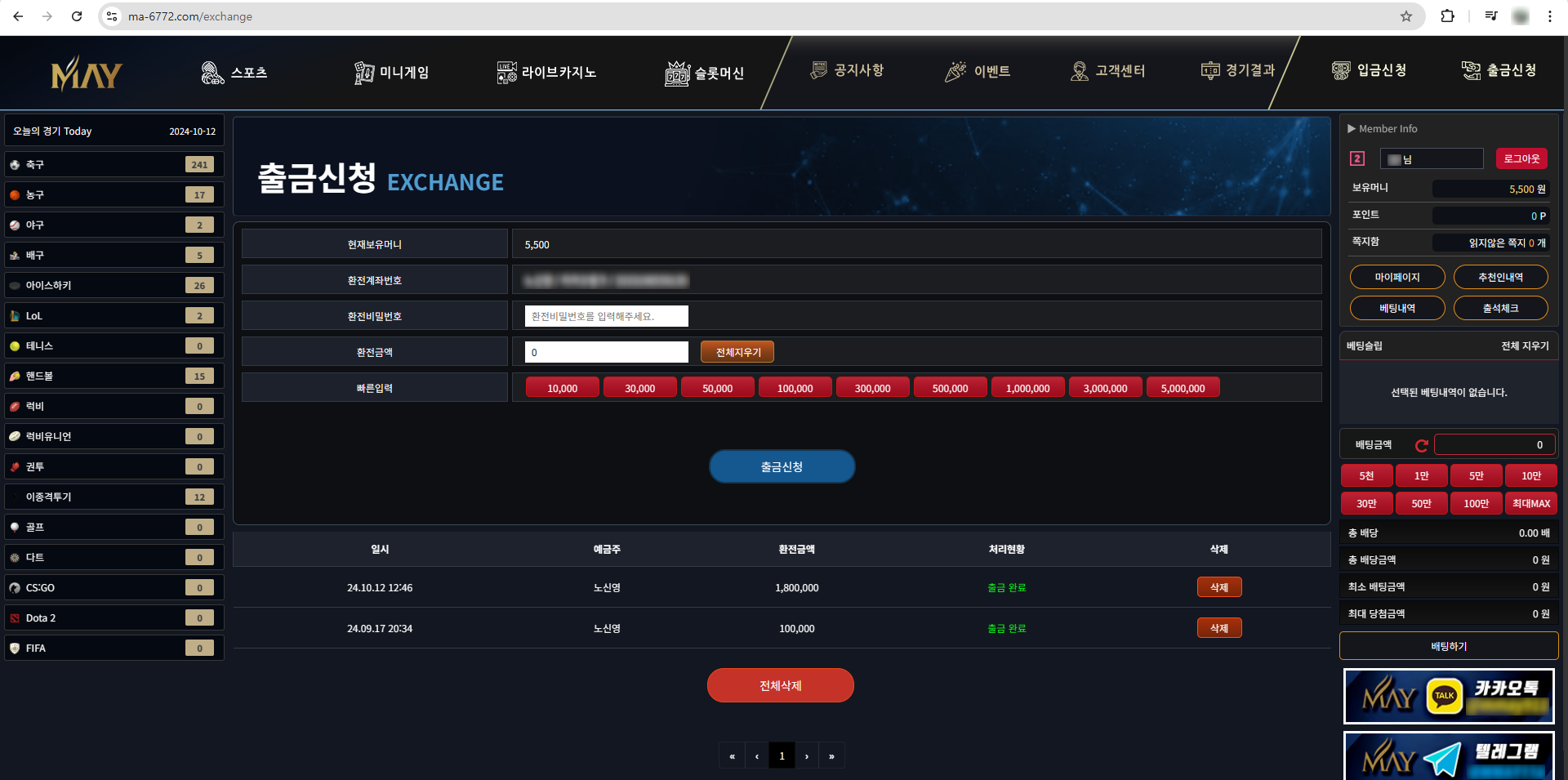The height and width of the screenshot is (780, 1568).
Task: Add 10,000 using quick input button
Action: click(562, 388)
